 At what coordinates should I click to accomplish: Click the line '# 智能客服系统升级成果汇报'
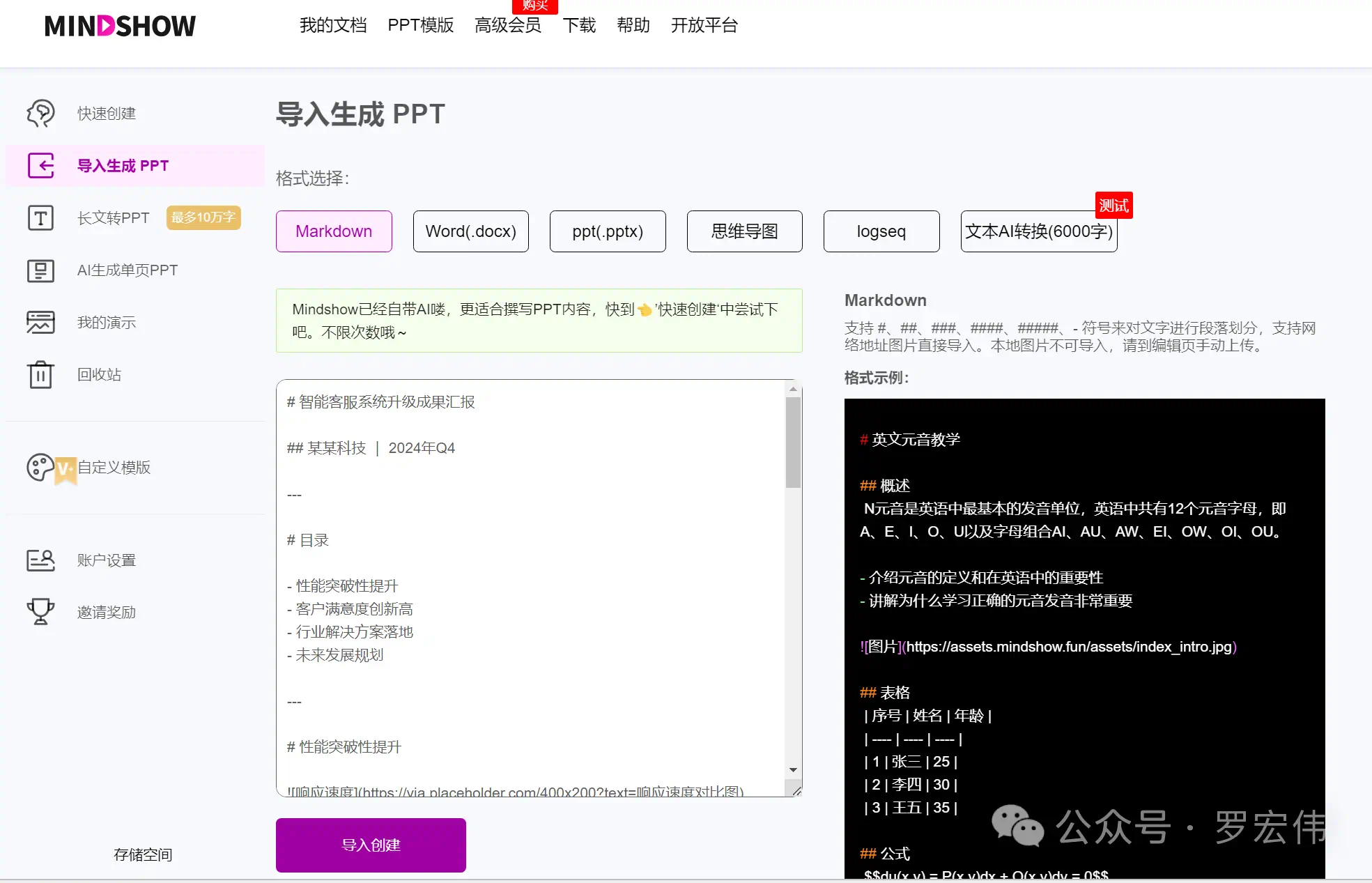(x=381, y=402)
